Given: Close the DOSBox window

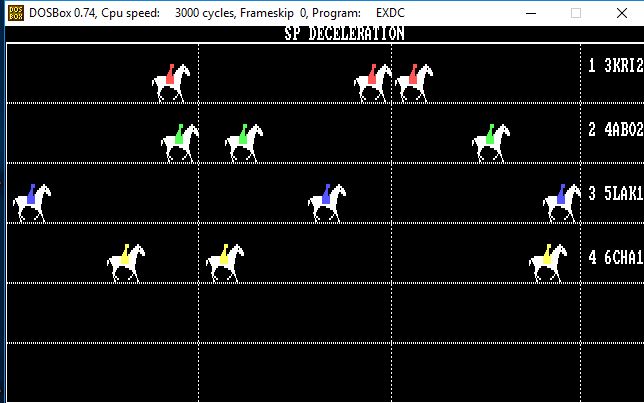Looking at the screenshot, I should [x=622, y=13].
